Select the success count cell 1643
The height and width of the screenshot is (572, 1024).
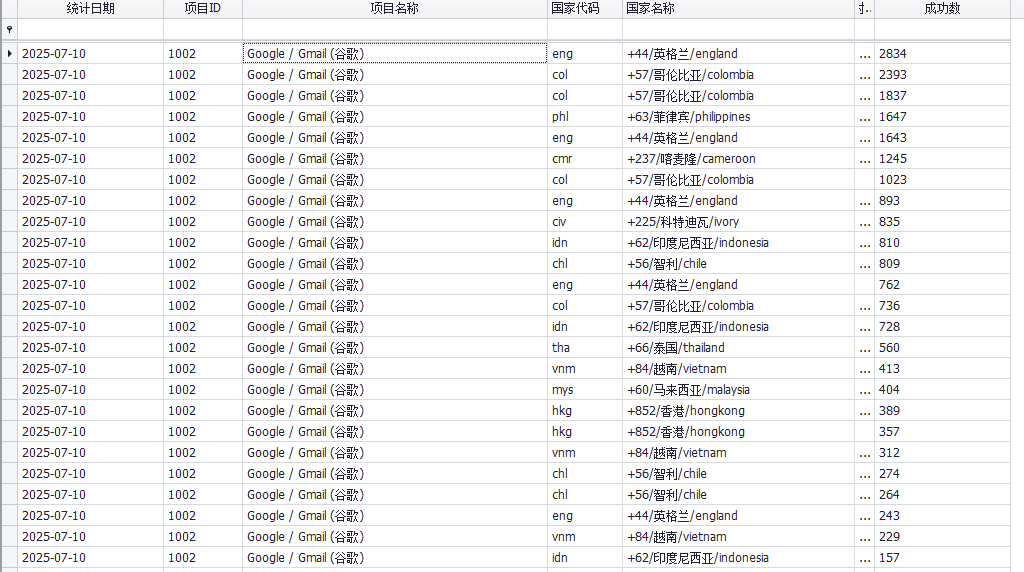tap(942, 138)
